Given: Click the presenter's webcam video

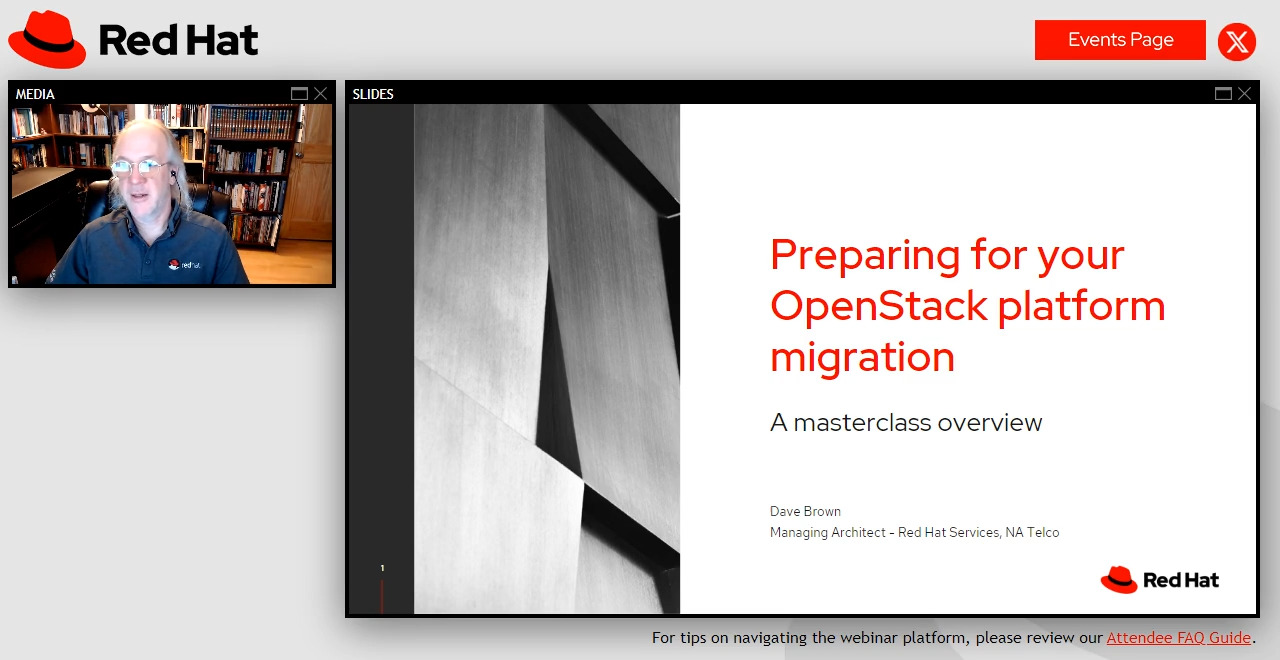Looking at the screenshot, I should point(172,194).
